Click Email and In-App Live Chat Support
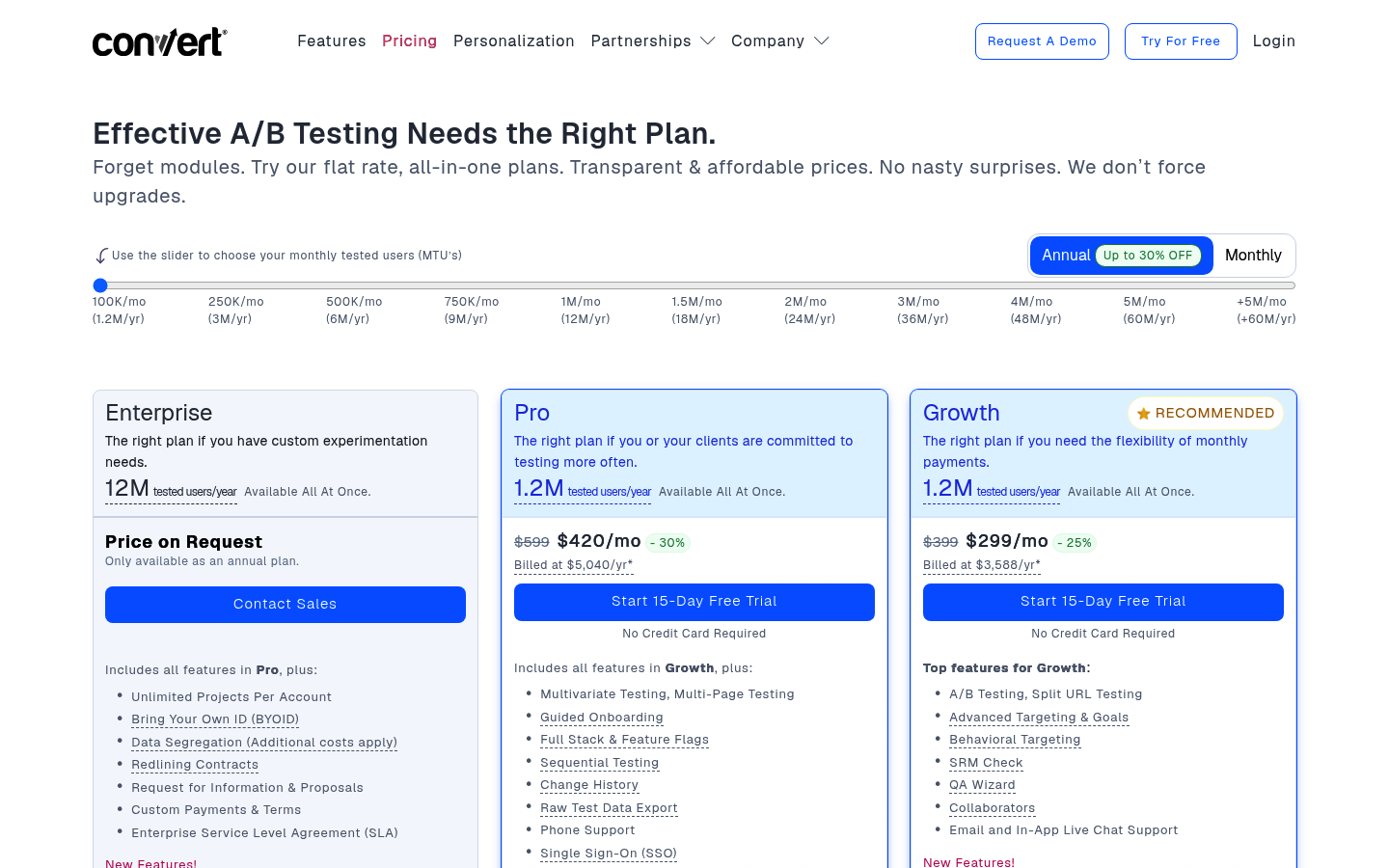This screenshot has height=868, width=1389. tap(1064, 830)
